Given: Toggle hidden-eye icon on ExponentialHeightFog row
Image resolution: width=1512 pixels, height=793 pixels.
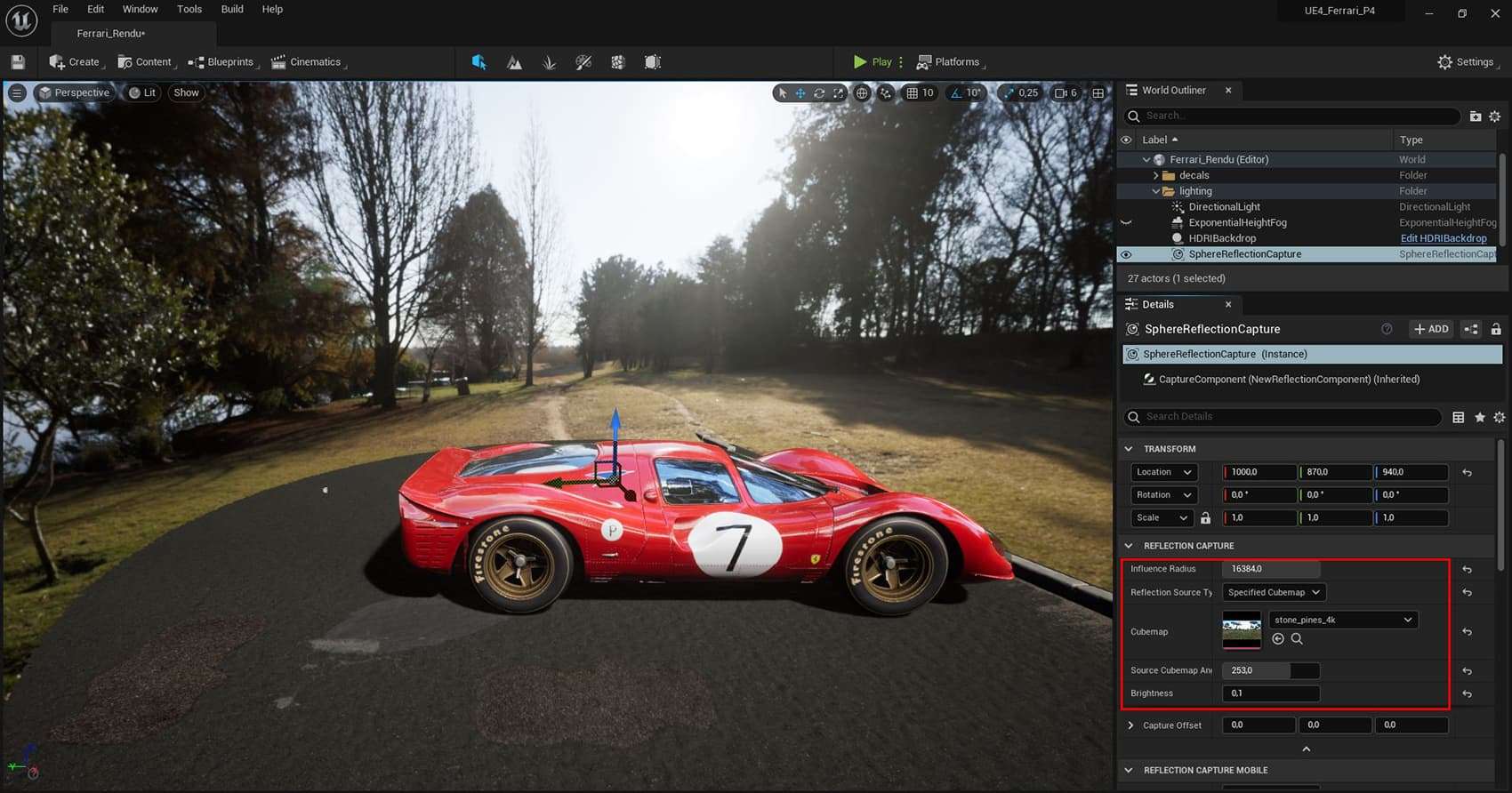Looking at the screenshot, I should (1126, 223).
